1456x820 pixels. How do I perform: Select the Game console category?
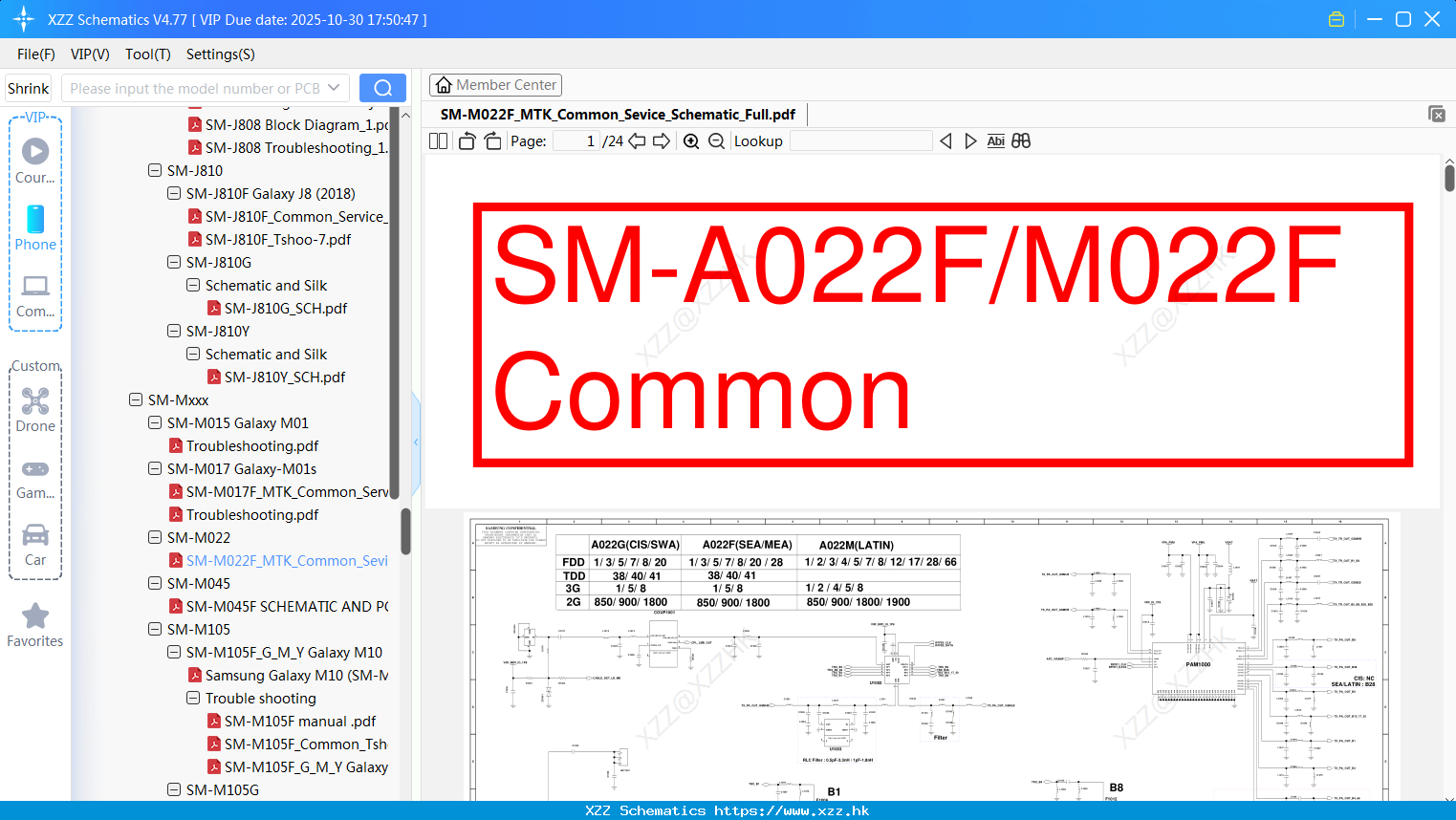(x=35, y=479)
